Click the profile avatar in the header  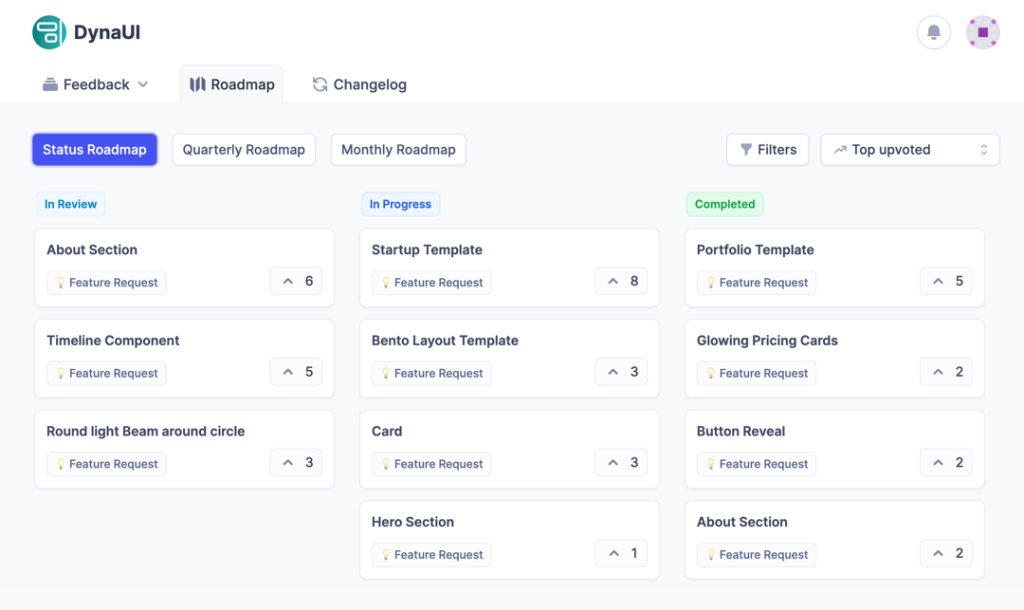tap(984, 32)
